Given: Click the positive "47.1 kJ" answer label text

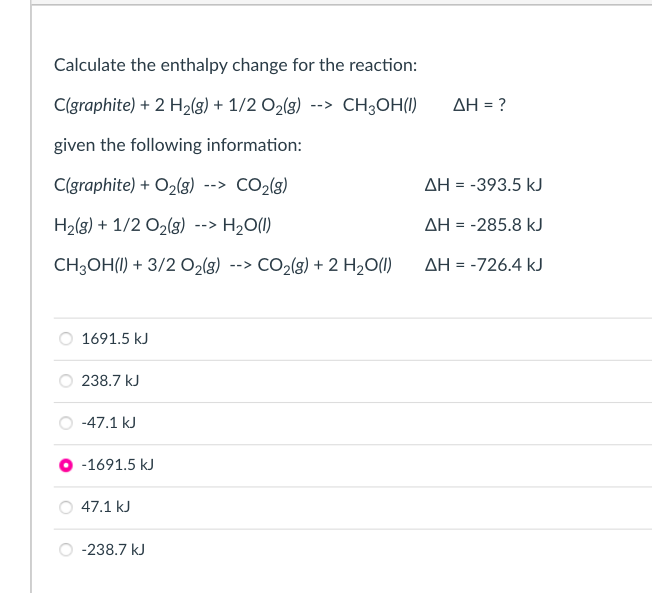Looking at the screenshot, I should pos(106,507).
